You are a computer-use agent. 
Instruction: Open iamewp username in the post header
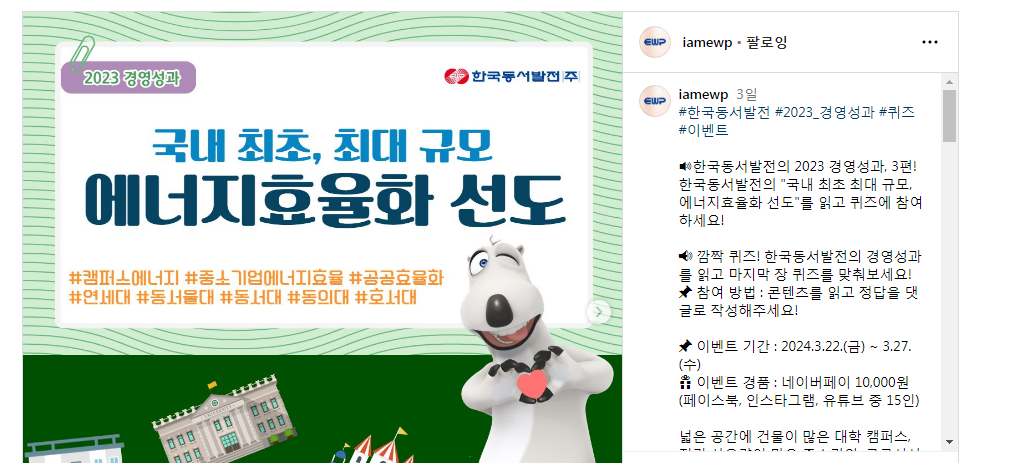coord(707,42)
